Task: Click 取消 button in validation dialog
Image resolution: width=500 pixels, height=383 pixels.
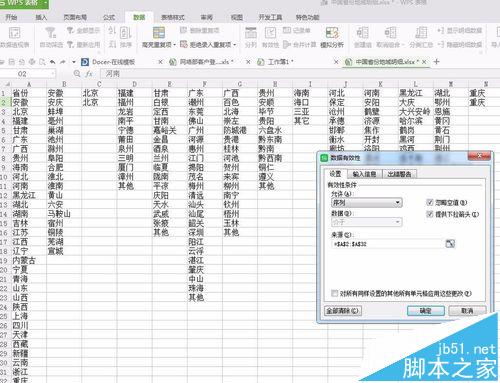Action: 467,311
